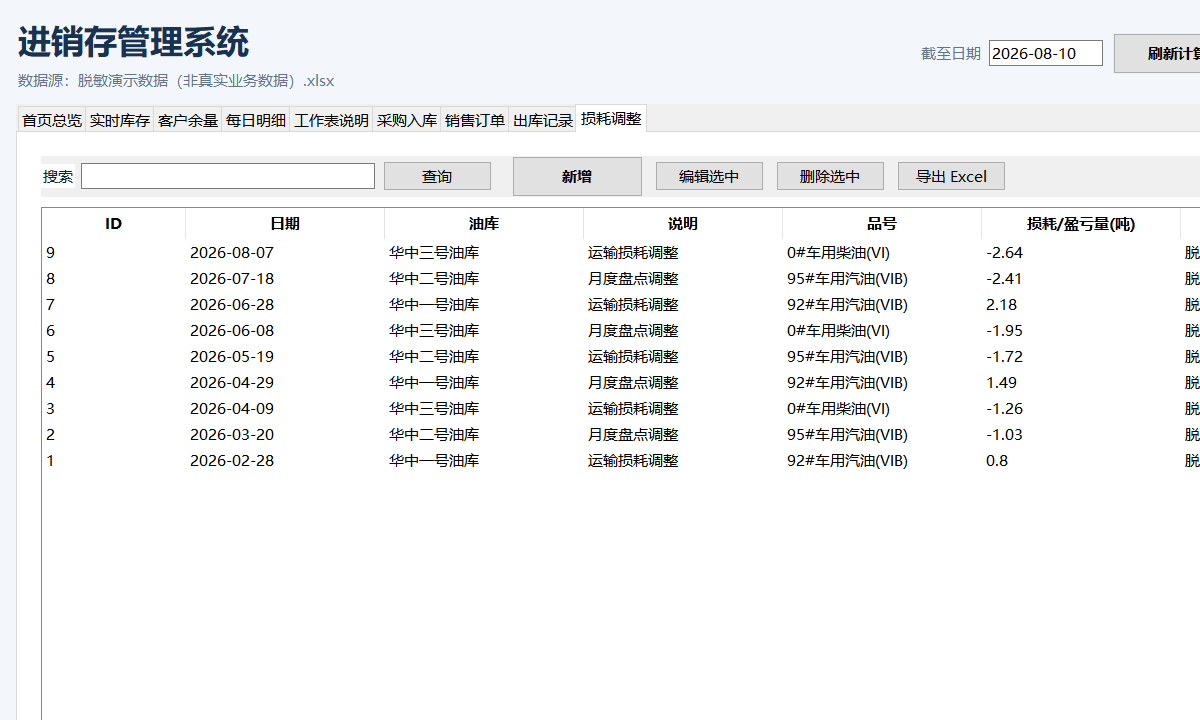This screenshot has height=720, width=1200.
Task: Click the 导出 Excel button
Action: [x=951, y=176]
